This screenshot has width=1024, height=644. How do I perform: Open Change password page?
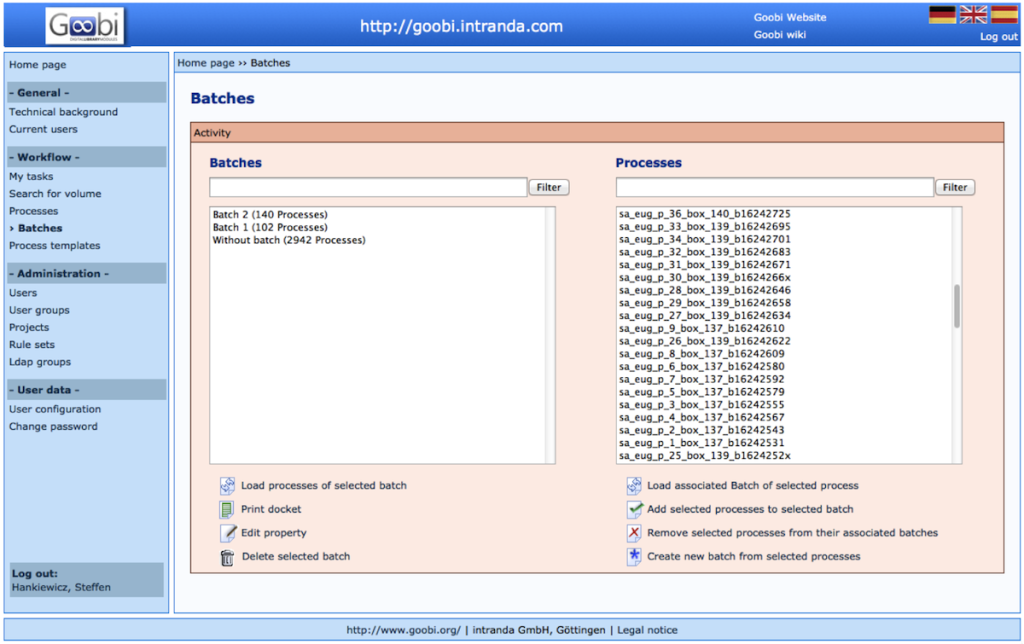point(53,427)
